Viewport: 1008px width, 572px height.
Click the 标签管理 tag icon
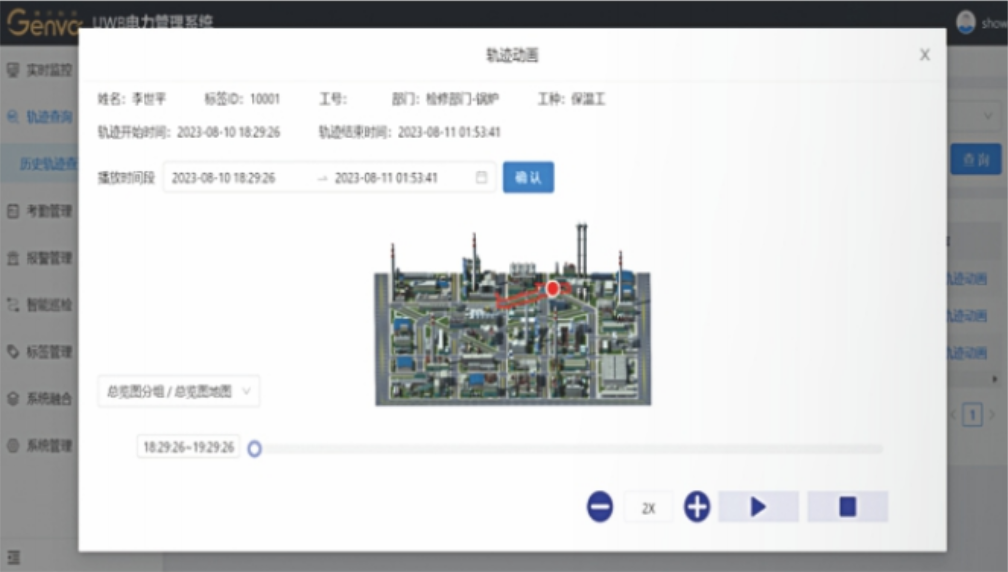pos(13,352)
